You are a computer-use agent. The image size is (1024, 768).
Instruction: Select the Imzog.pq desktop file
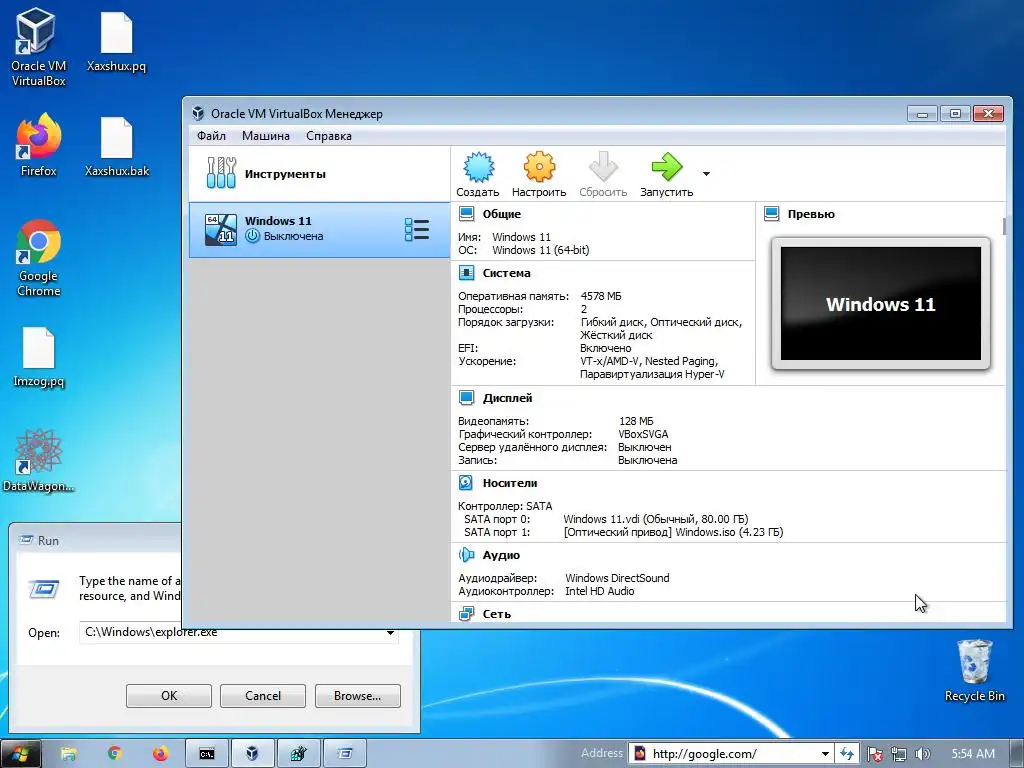pyautogui.click(x=39, y=357)
